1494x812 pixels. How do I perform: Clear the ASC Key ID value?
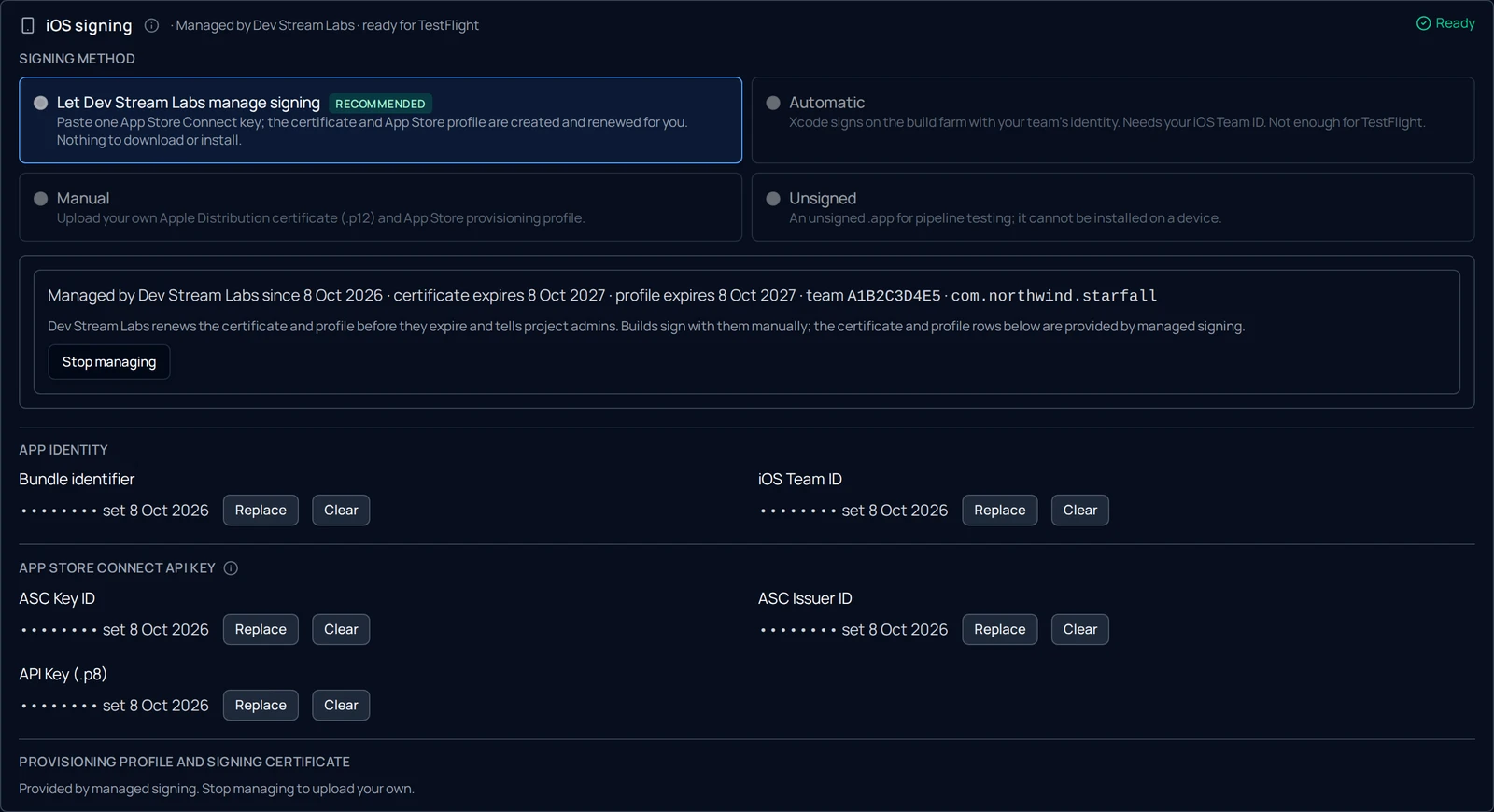tap(341, 630)
